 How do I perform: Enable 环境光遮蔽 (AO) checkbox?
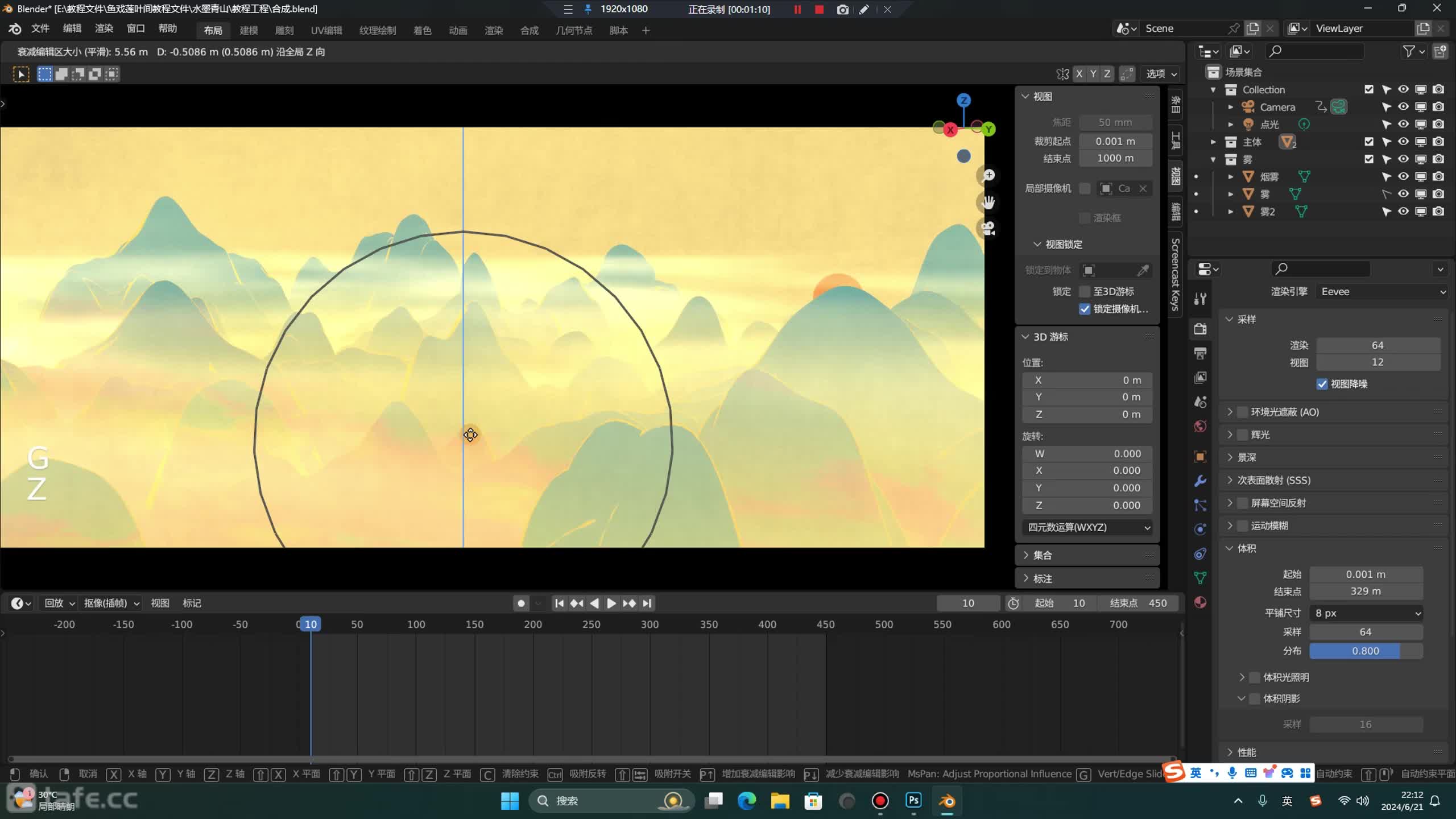(1243, 412)
